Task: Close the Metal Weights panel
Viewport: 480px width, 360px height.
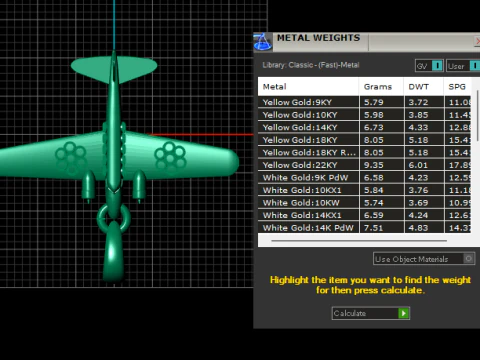Action: pyautogui.click(x=477, y=41)
